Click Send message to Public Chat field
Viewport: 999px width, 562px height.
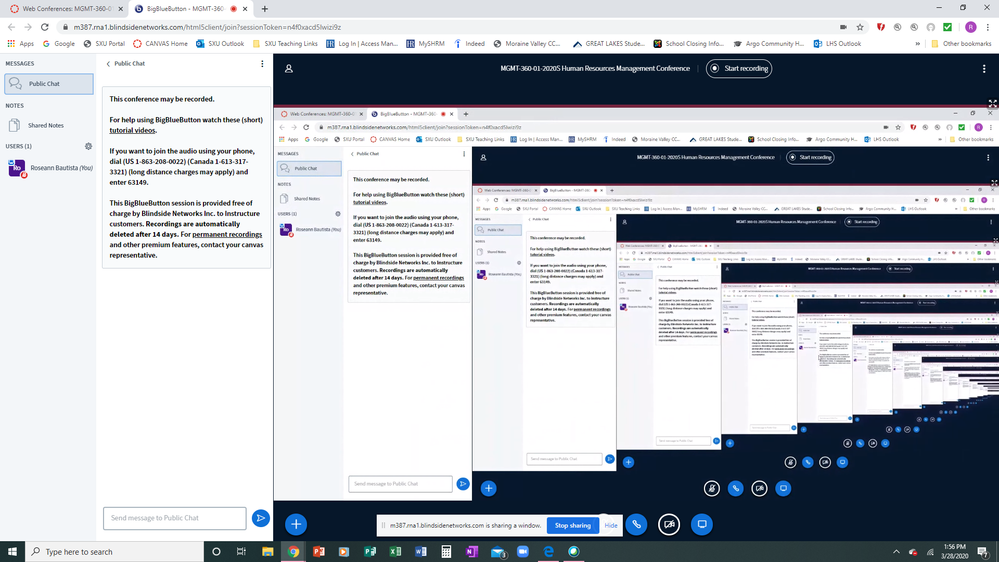point(174,517)
